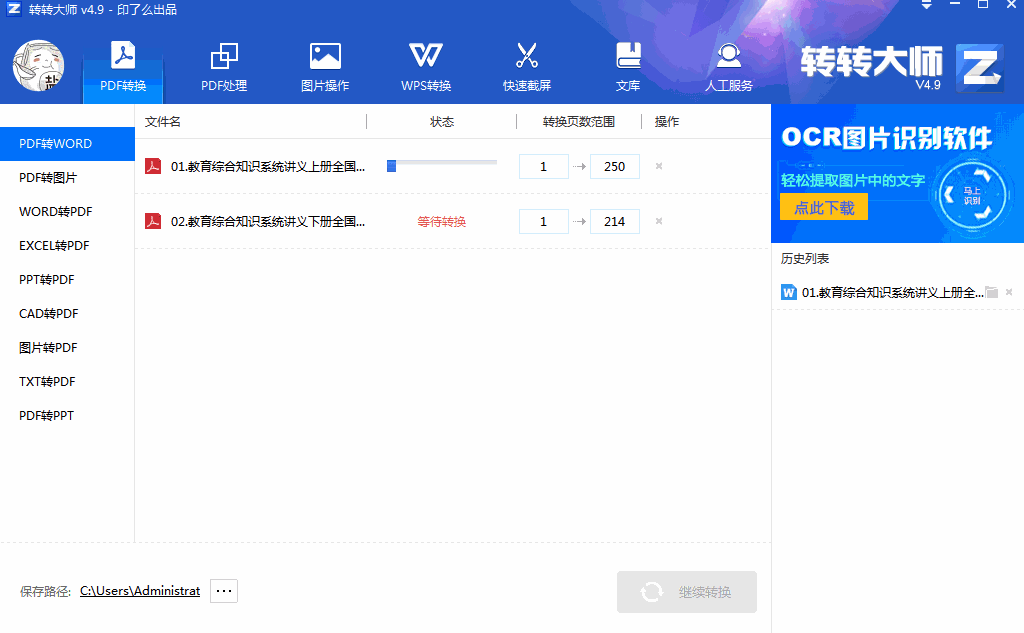Remove file 01 with its delete icon
The image size is (1024, 633).
pos(659,166)
